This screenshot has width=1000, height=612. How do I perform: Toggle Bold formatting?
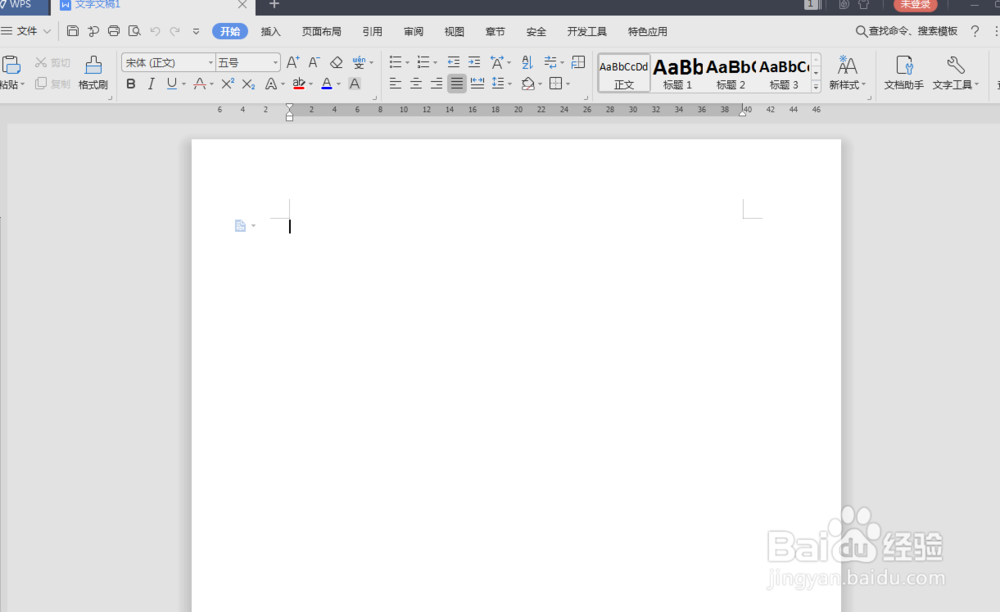point(131,84)
